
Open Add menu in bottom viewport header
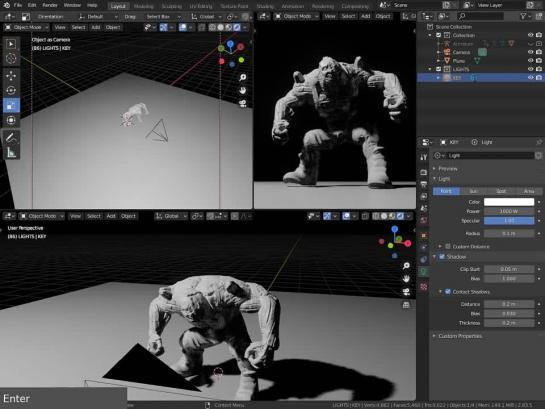coord(111,216)
